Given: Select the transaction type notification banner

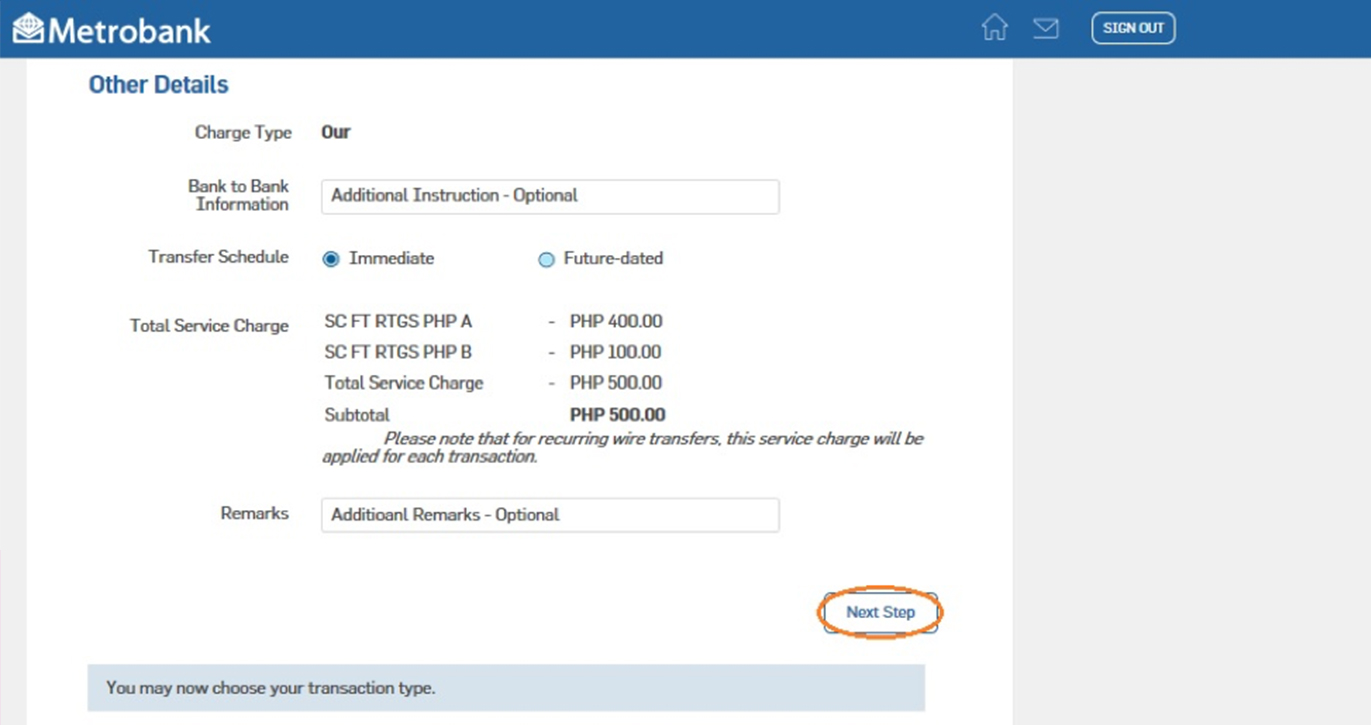Looking at the screenshot, I should click(x=507, y=688).
